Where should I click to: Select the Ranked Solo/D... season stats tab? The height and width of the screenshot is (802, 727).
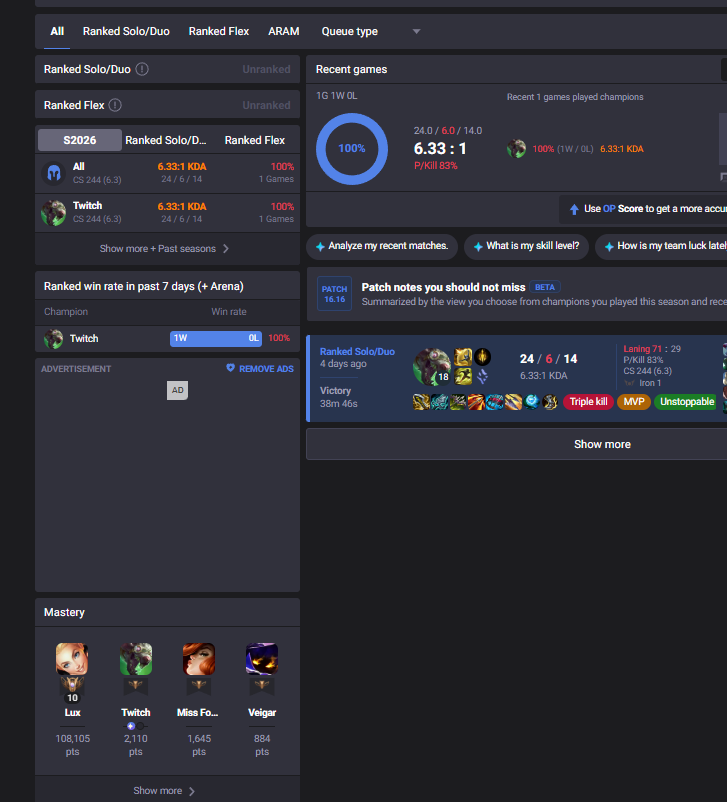click(166, 140)
